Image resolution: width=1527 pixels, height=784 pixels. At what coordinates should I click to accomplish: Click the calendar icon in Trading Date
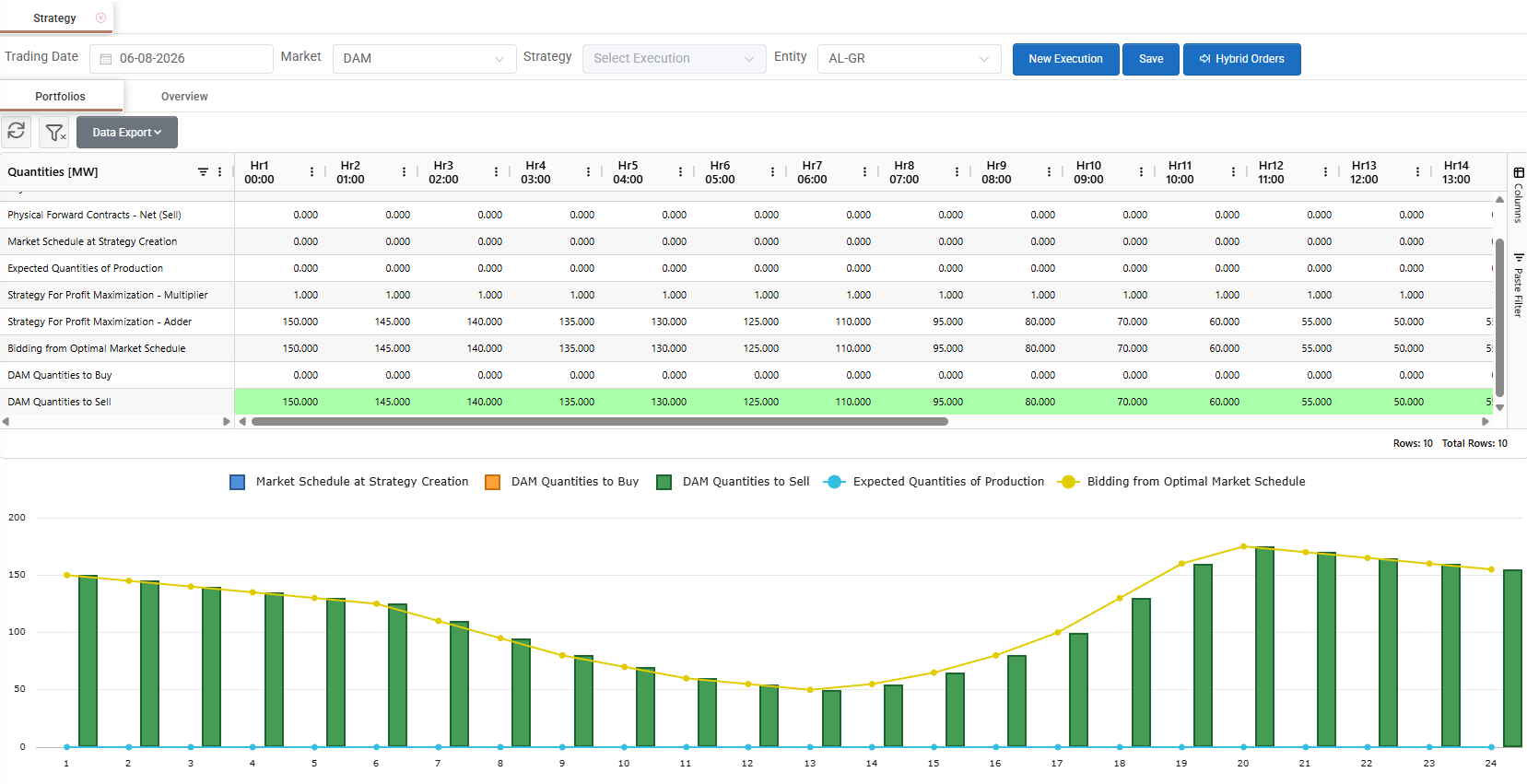tap(106, 59)
